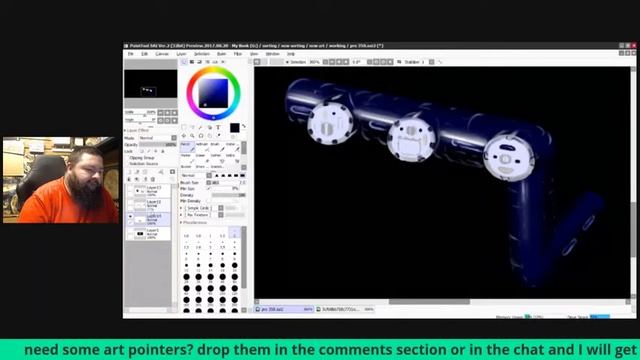Image resolution: width=640 pixels, height=360 pixels.
Task: Toggle the Min Size checkbox
Action: tap(209, 189)
